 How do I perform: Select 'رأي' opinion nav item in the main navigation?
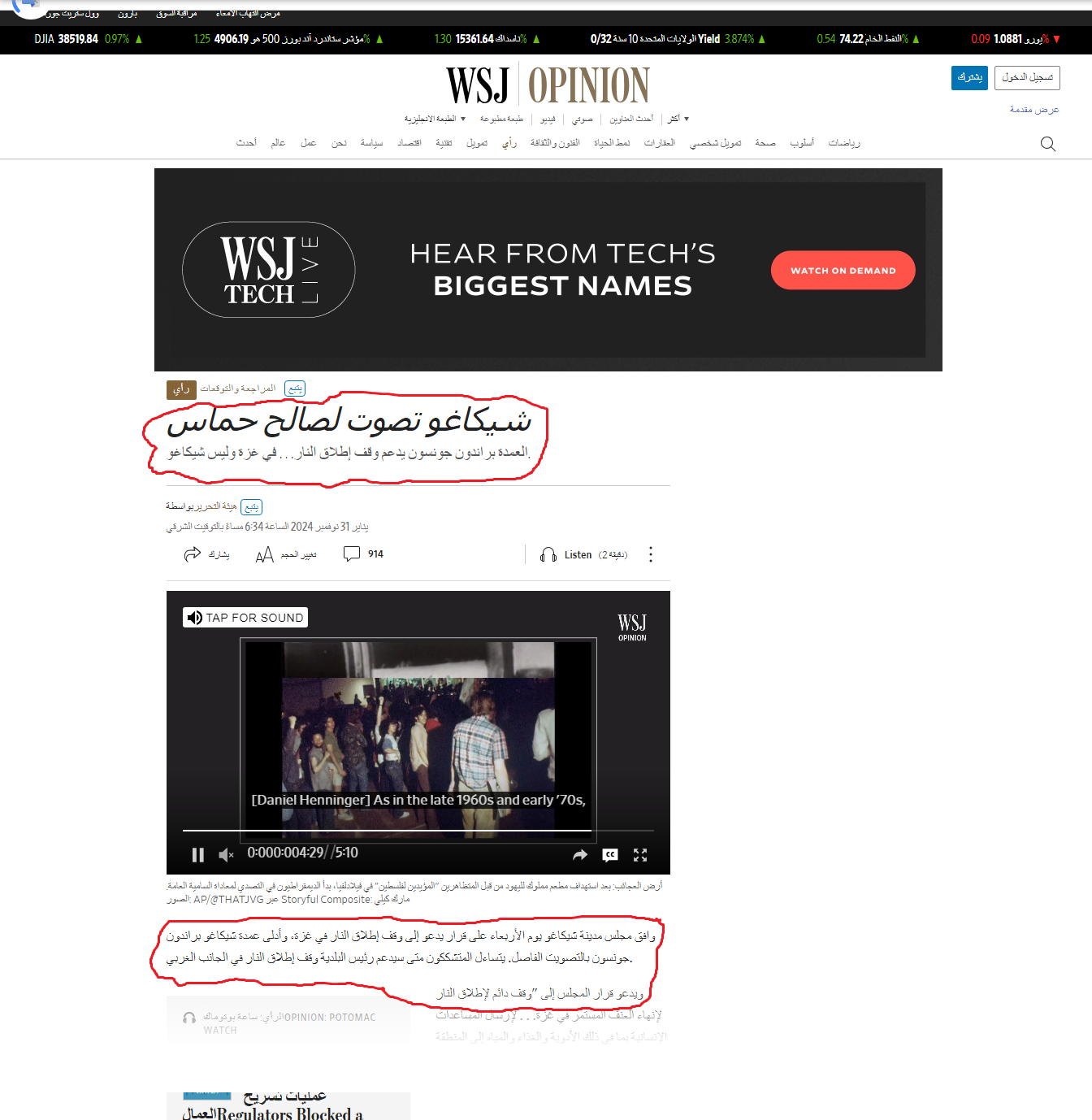(x=509, y=143)
